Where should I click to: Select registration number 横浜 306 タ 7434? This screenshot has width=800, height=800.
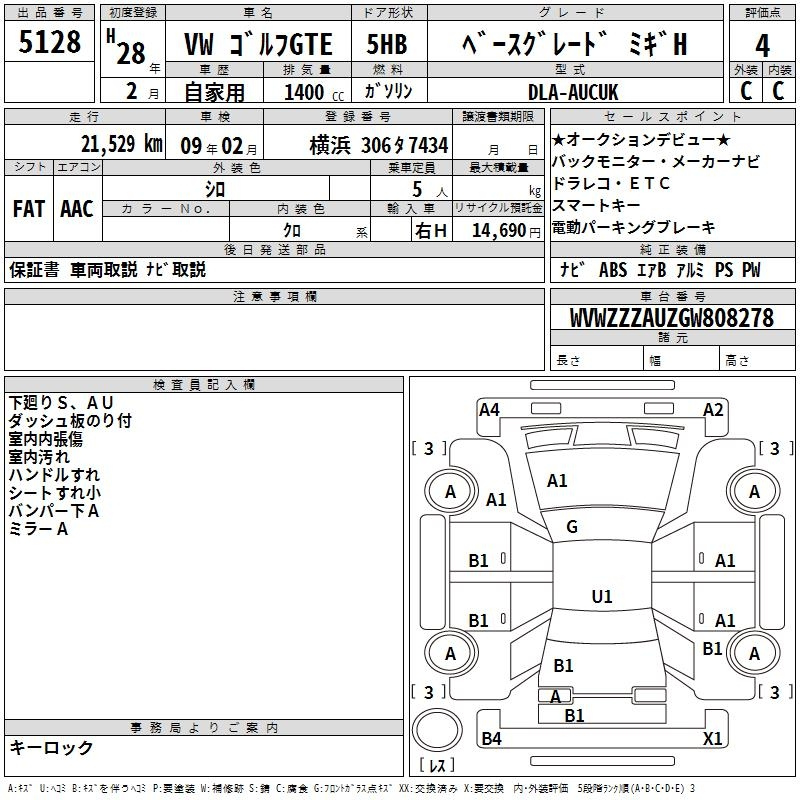(x=379, y=145)
